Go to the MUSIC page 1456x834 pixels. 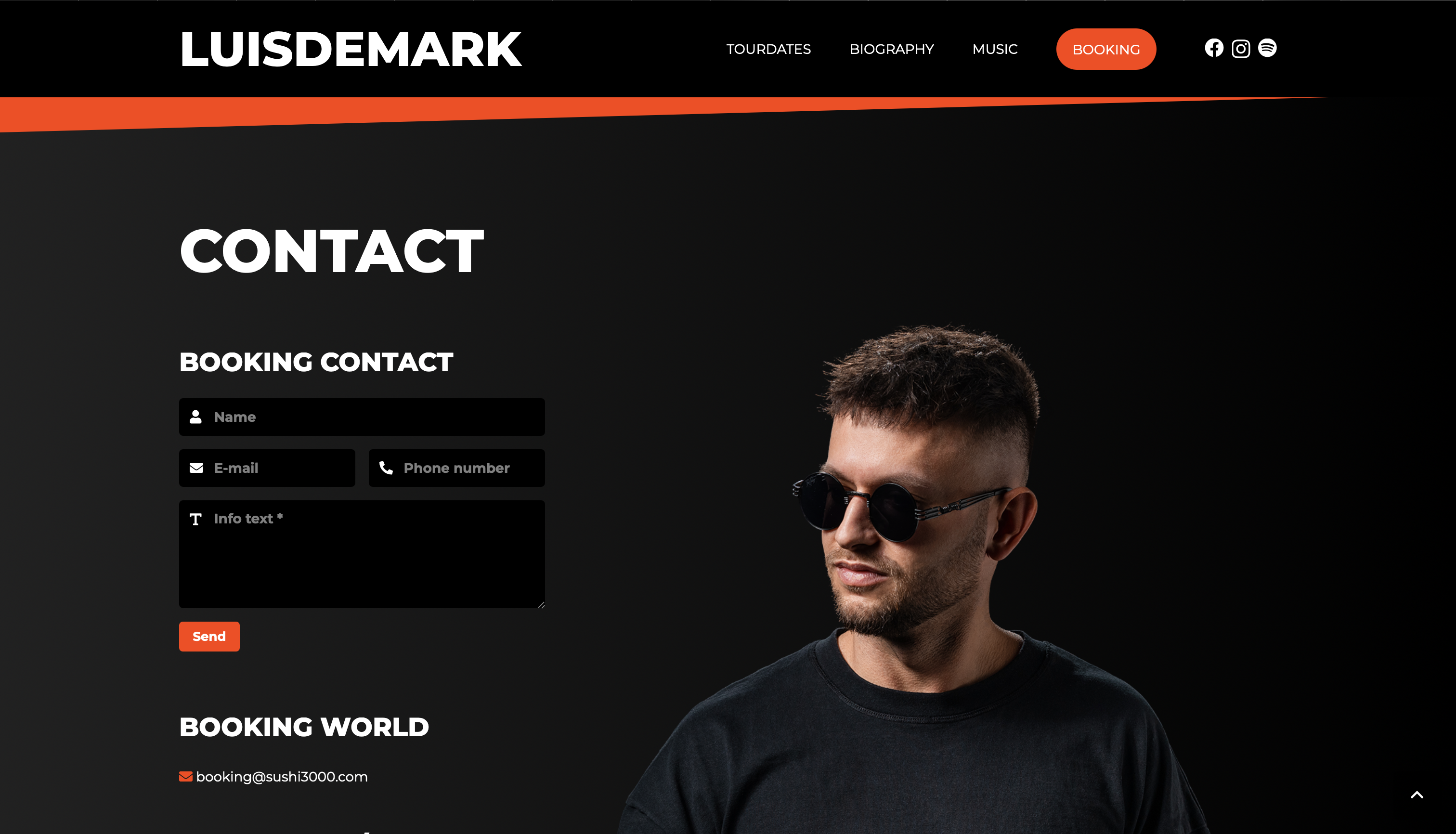point(995,49)
